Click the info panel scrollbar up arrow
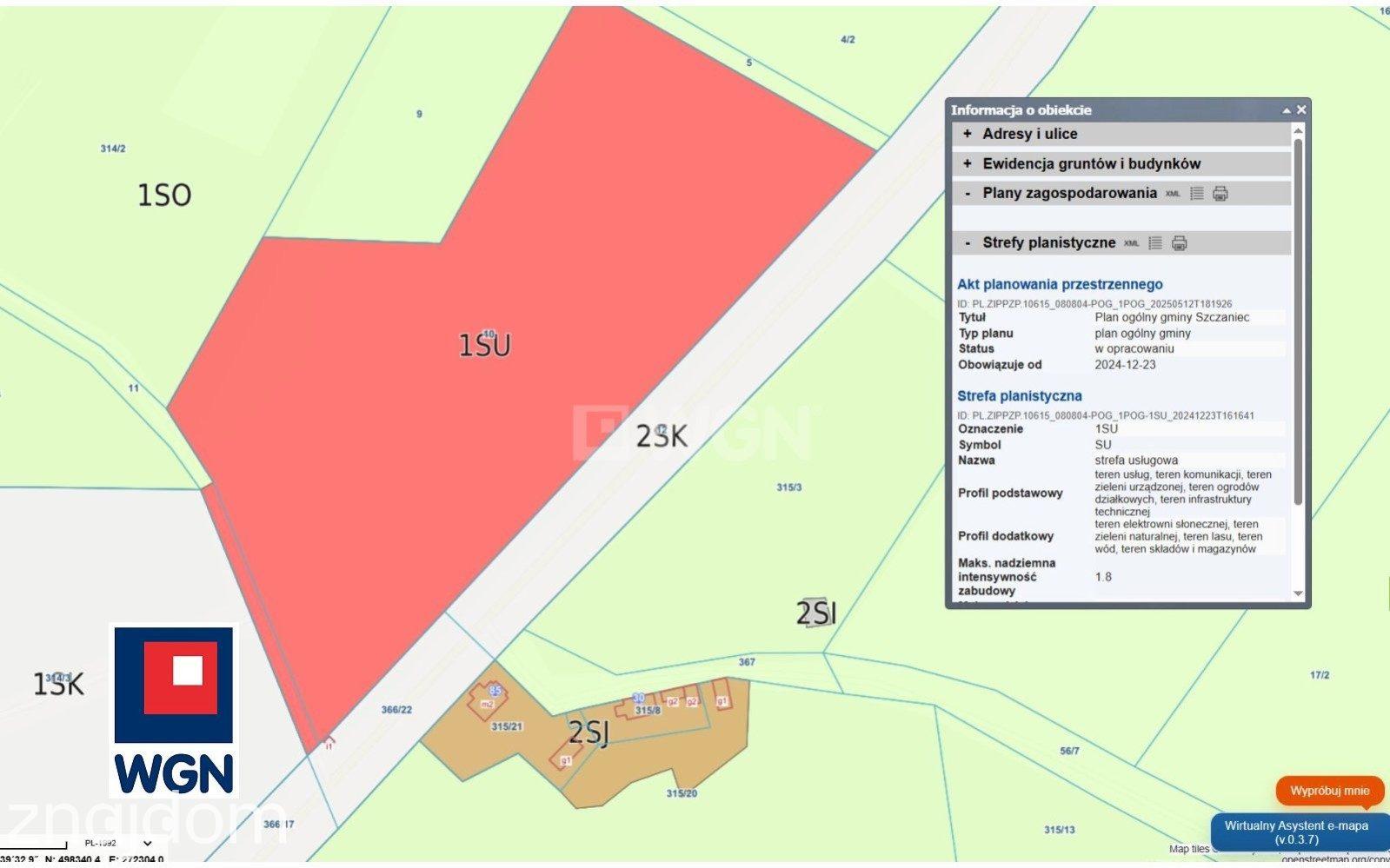This screenshot has height=868, width=1390. 1298,131
